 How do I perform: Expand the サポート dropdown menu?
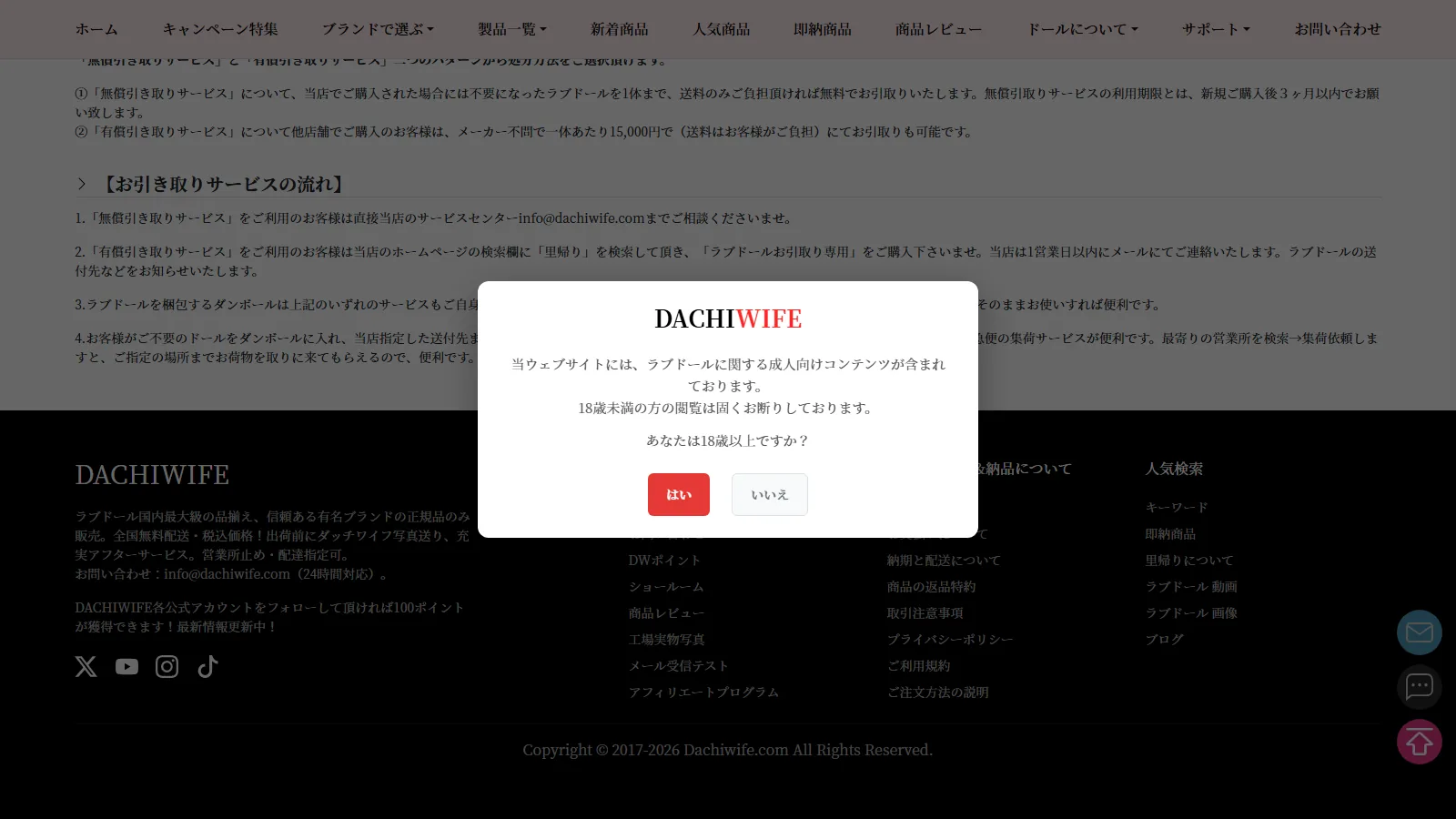pos(1216,29)
